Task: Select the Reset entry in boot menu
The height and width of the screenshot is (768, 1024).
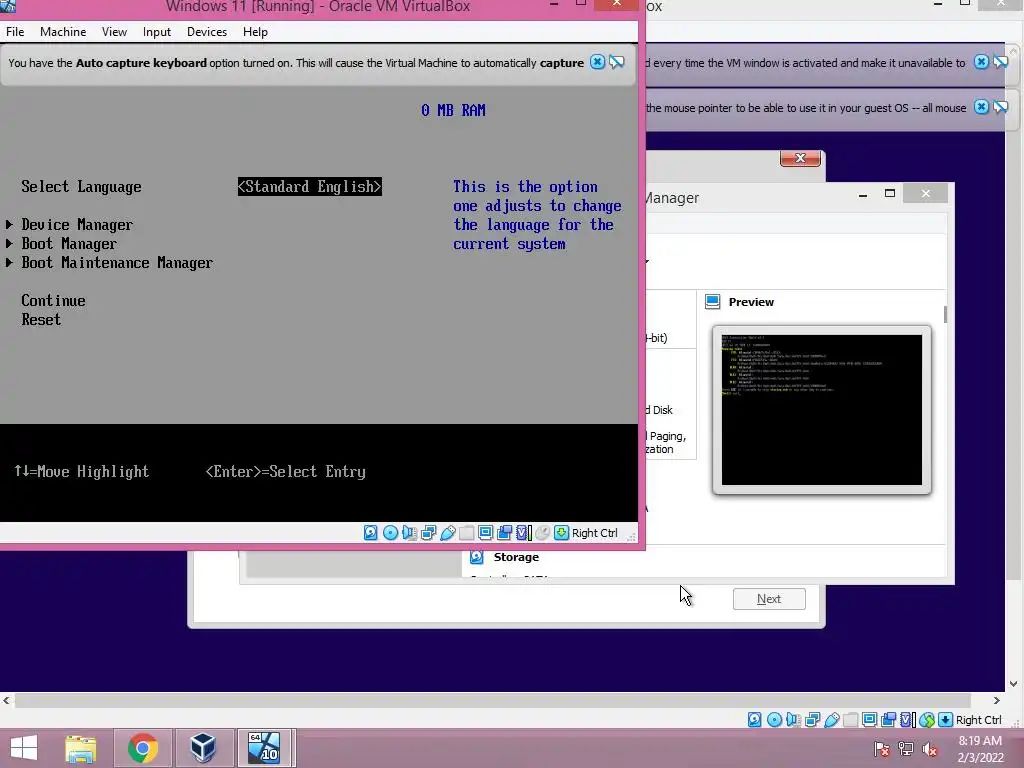Action: click(x=41, y=319)
